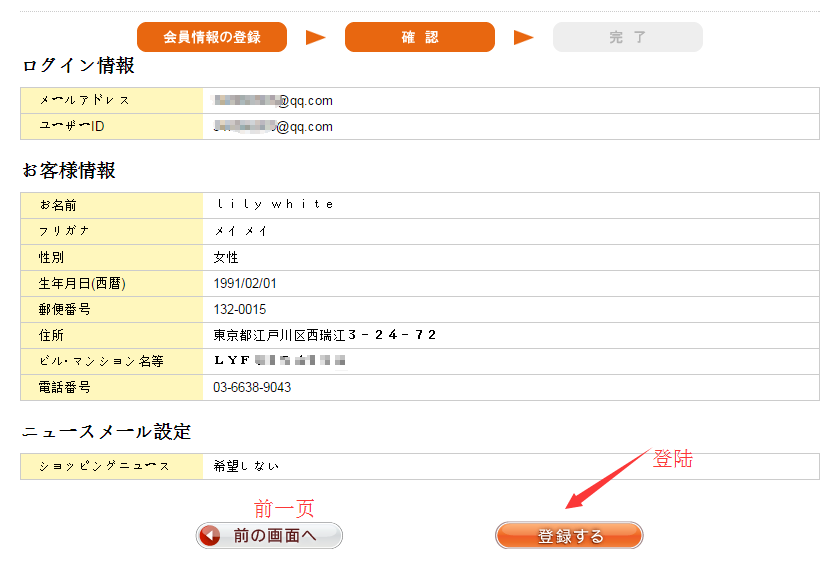The height and width of the screenshot is (570, 820).
Task: Click the ログイン情報 section heading
Action: (x=78, y=67)
